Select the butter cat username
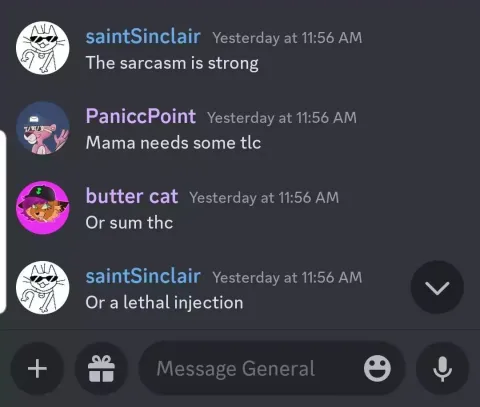Image resolution: width=480 pixels, height=407 pixels. coord(132,196)
